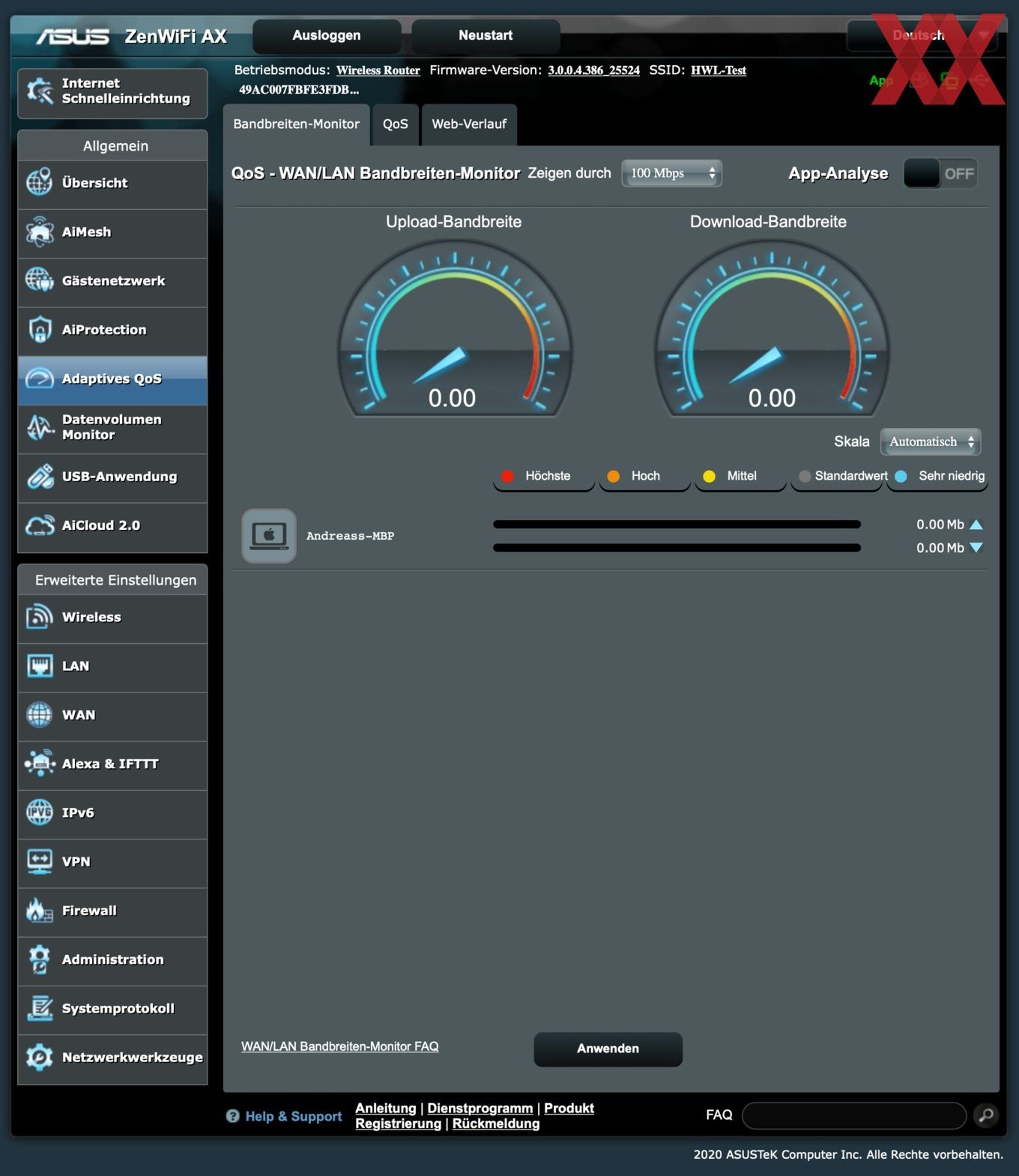
Task: Click the firmware version 3.0.0.4.386_25524 link
Action: [x=593, y=70]
